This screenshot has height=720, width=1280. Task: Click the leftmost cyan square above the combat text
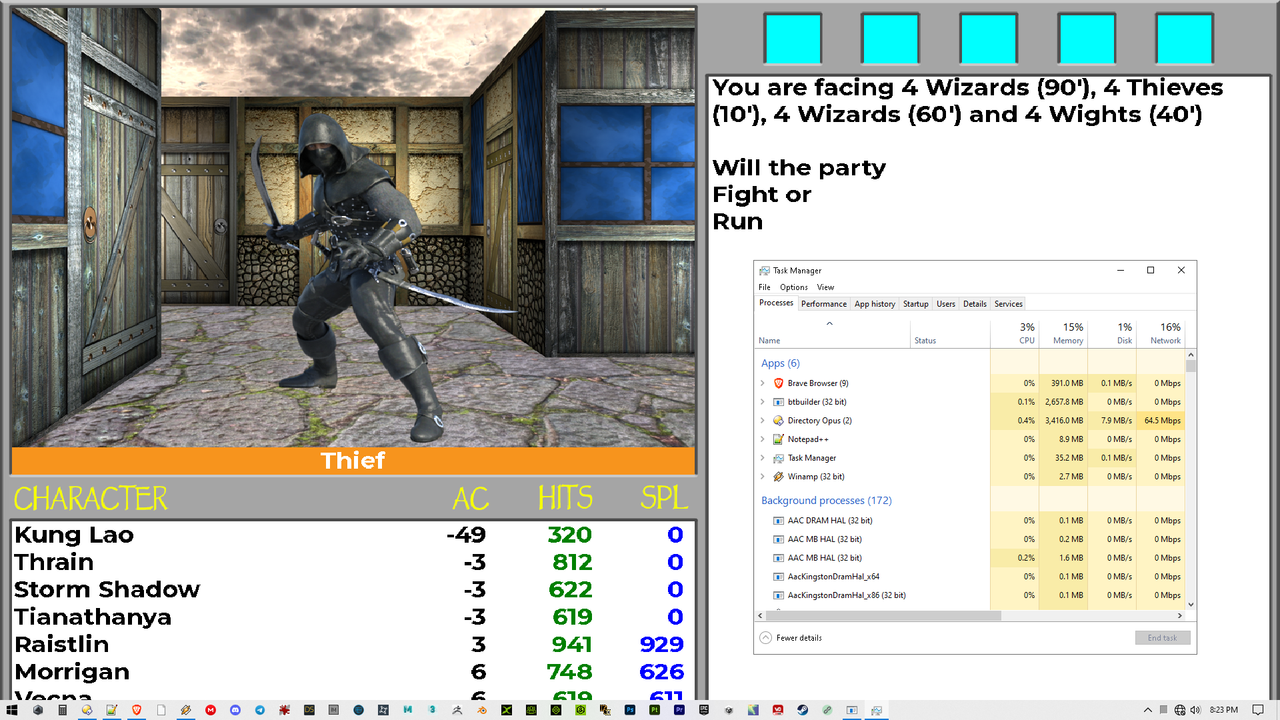click(792, 39)
